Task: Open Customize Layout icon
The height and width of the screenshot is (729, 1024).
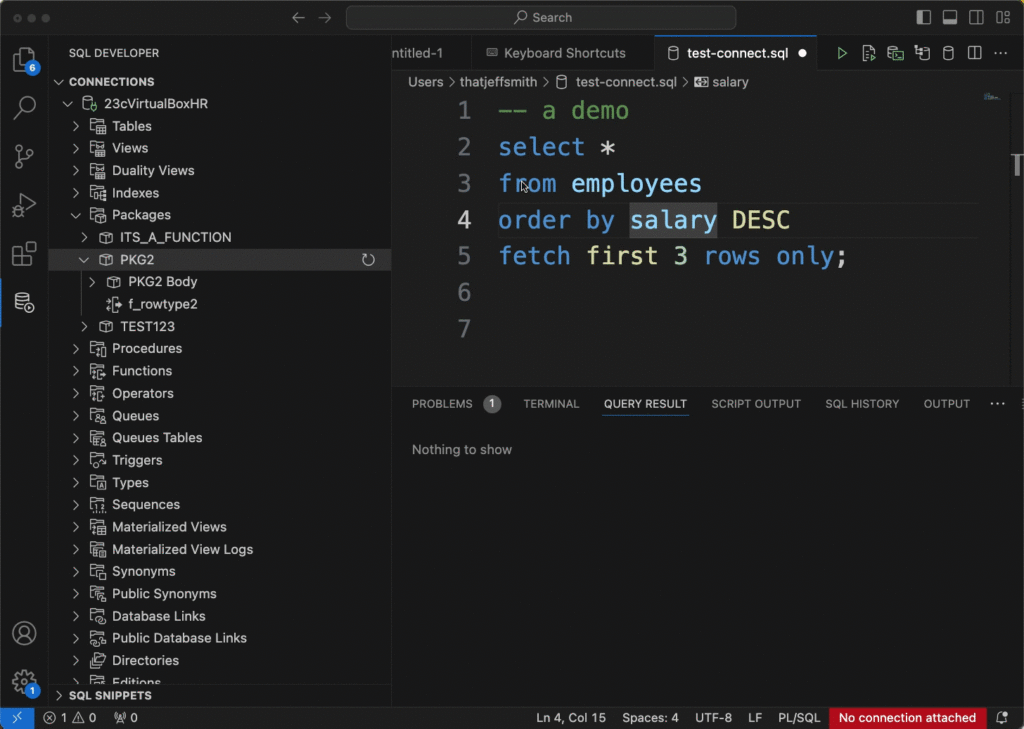Action: pyautogui.click(x=1003, y=18)
